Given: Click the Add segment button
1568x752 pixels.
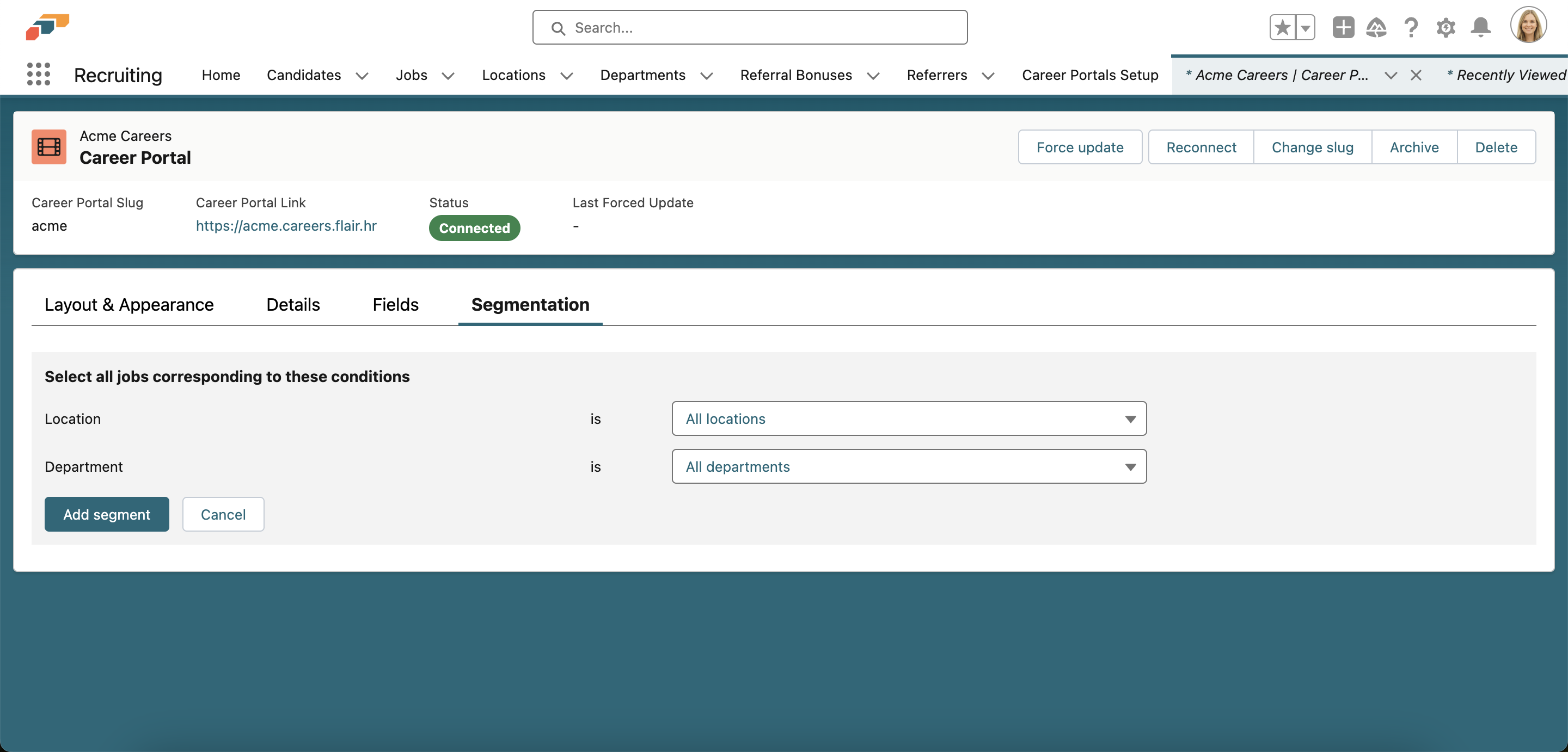Looking at the screenshot, I should [x=107, y=514].
